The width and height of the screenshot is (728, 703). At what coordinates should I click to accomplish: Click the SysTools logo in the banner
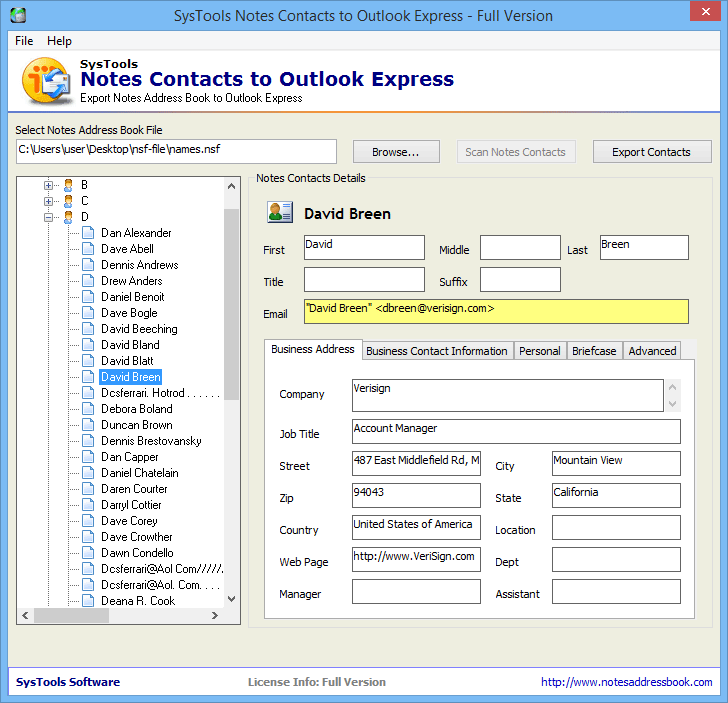[46, 80]
